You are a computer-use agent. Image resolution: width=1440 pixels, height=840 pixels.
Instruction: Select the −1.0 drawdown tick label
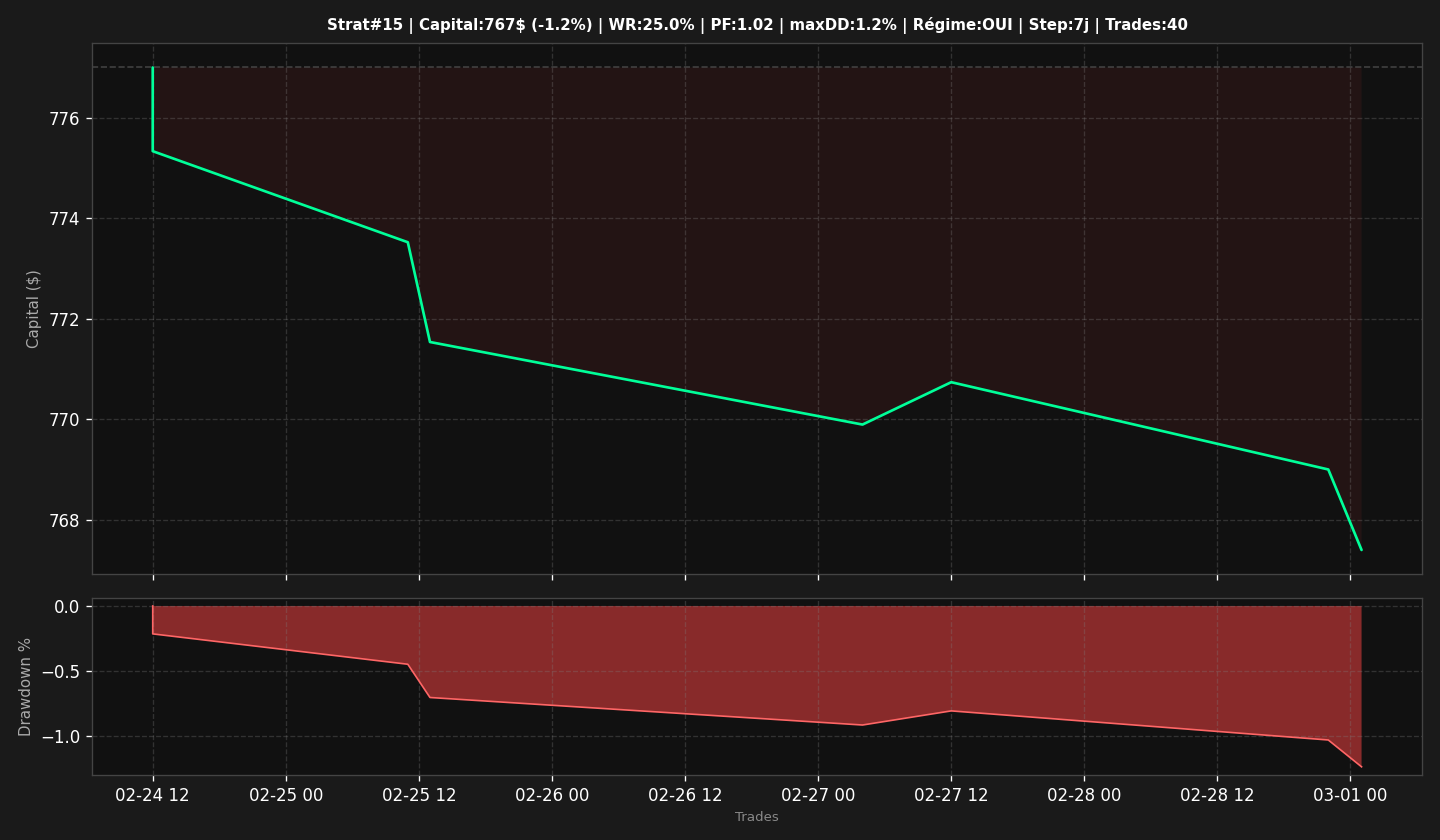(59, 737)
